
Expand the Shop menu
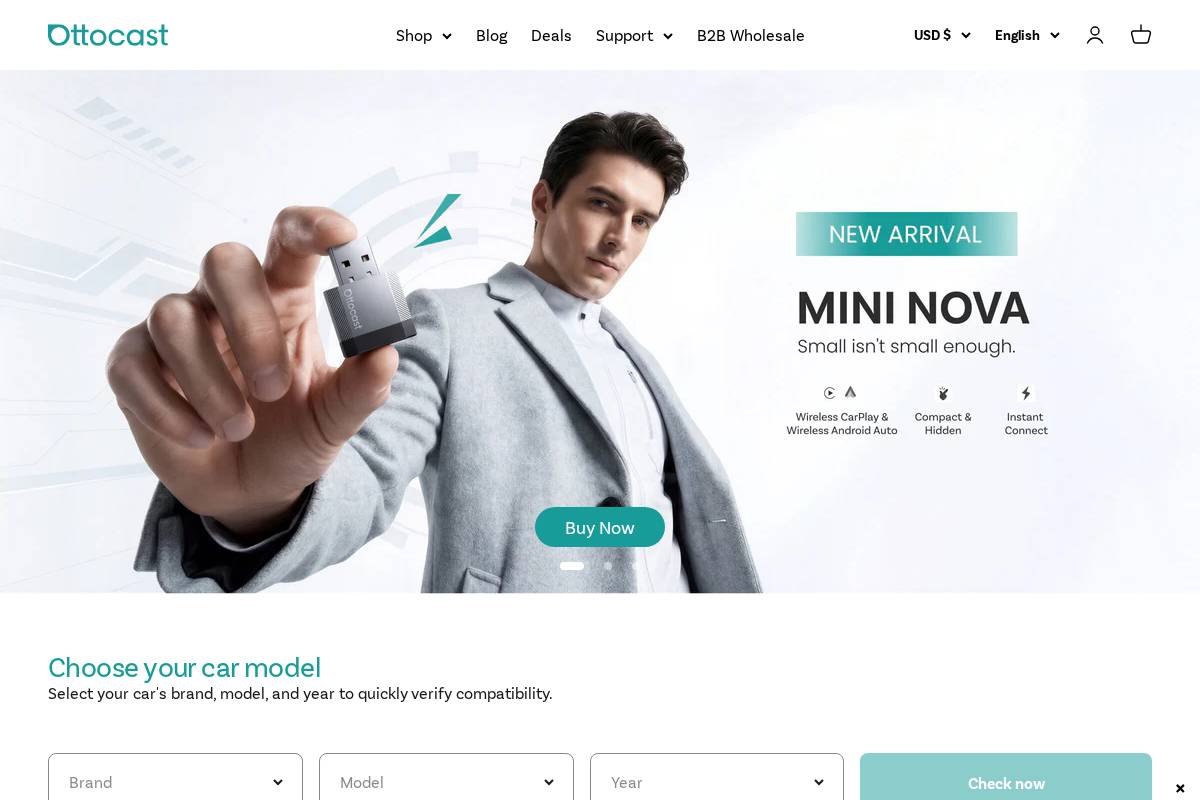(x=424, y=36)
